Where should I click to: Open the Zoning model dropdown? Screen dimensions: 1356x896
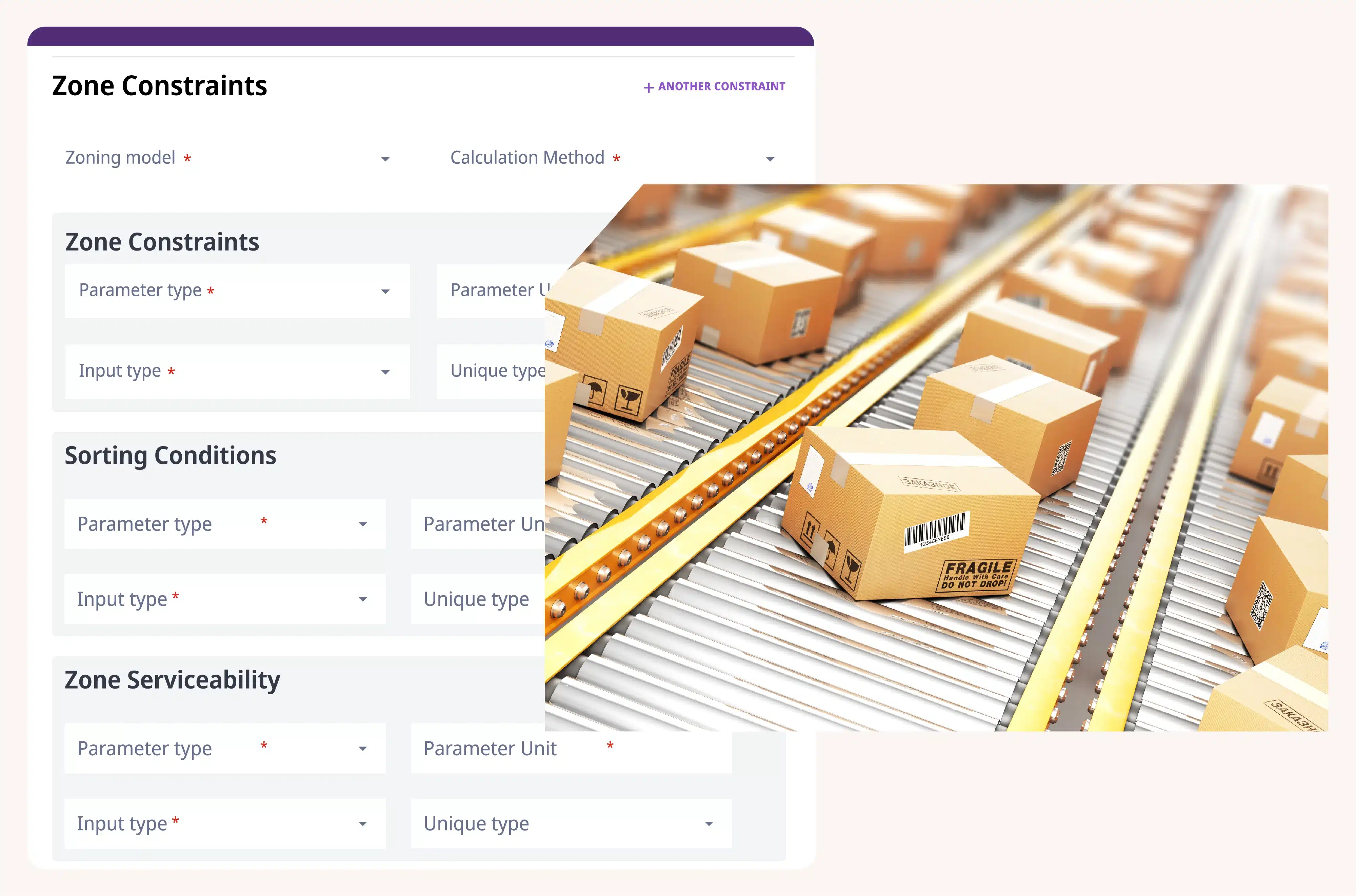pyautogui.click(x=228, y=158)
